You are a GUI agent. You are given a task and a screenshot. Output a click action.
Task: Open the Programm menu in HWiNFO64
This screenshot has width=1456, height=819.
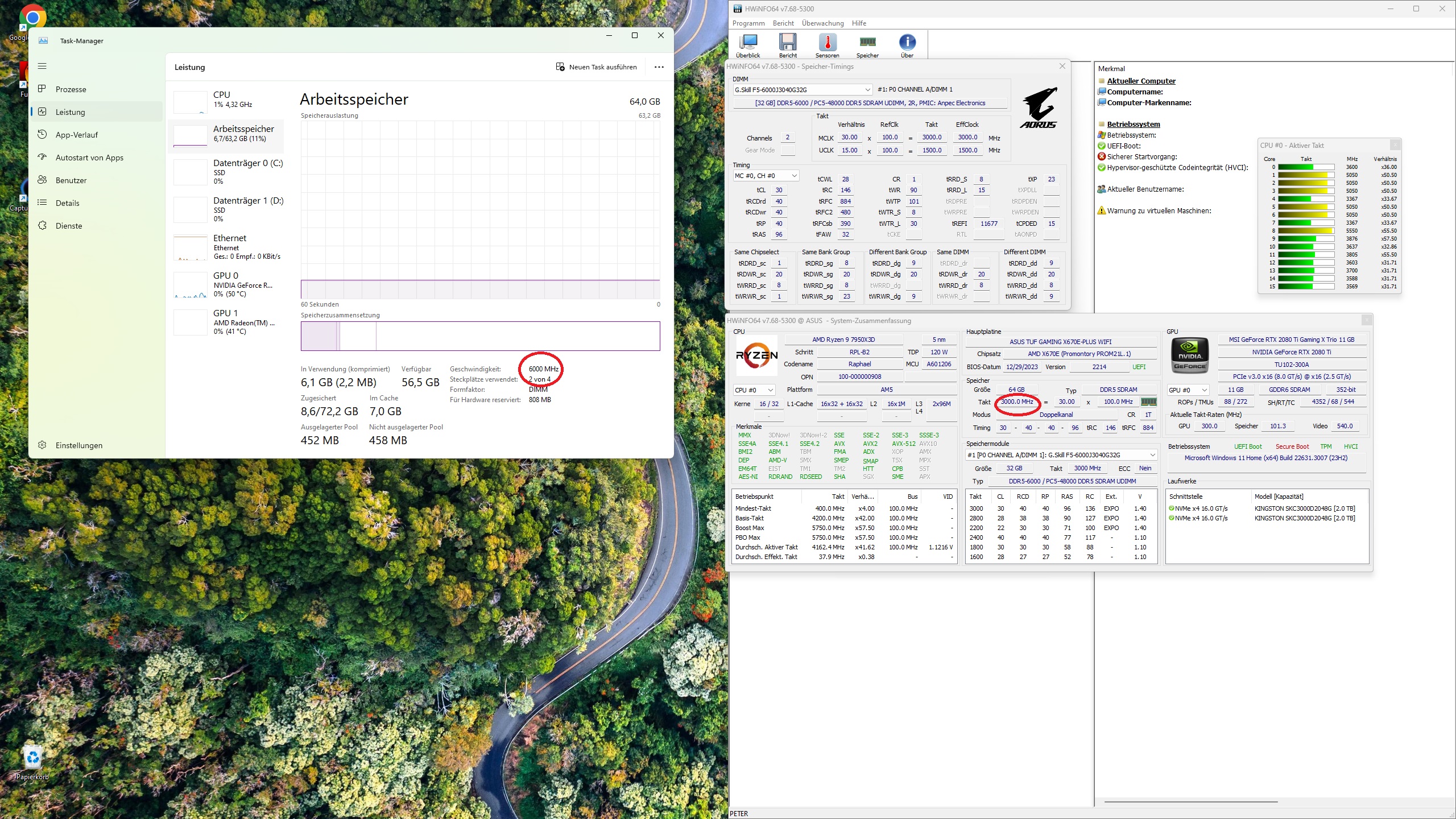point(748,23)
